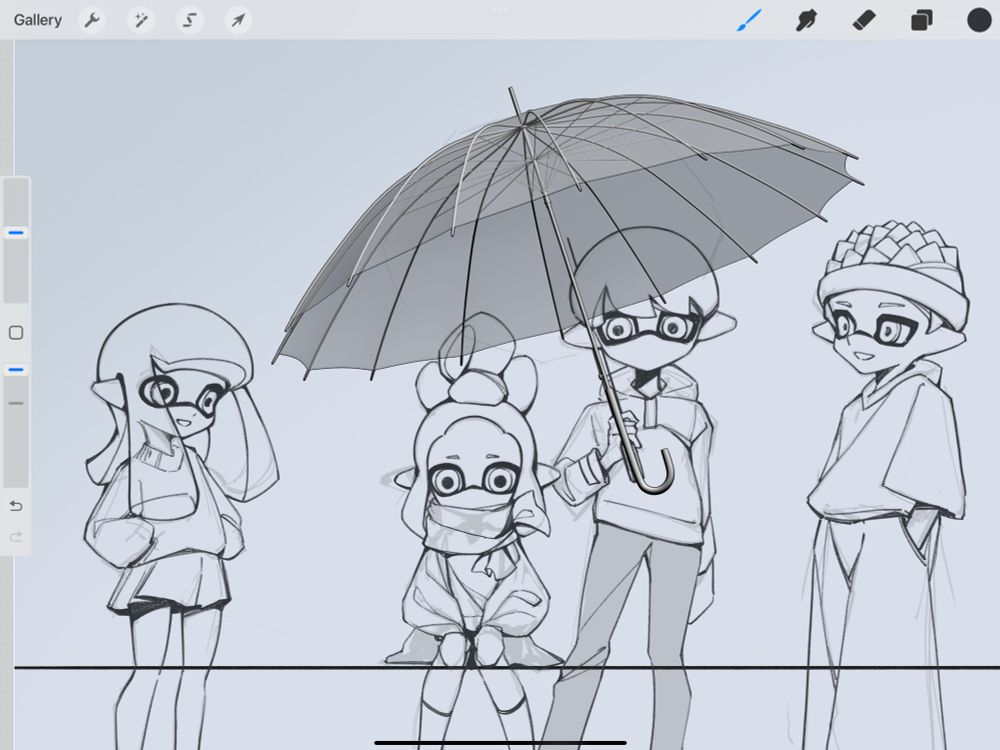
Task: Select the Smudge tool
Action: click(x=806, y=20)
